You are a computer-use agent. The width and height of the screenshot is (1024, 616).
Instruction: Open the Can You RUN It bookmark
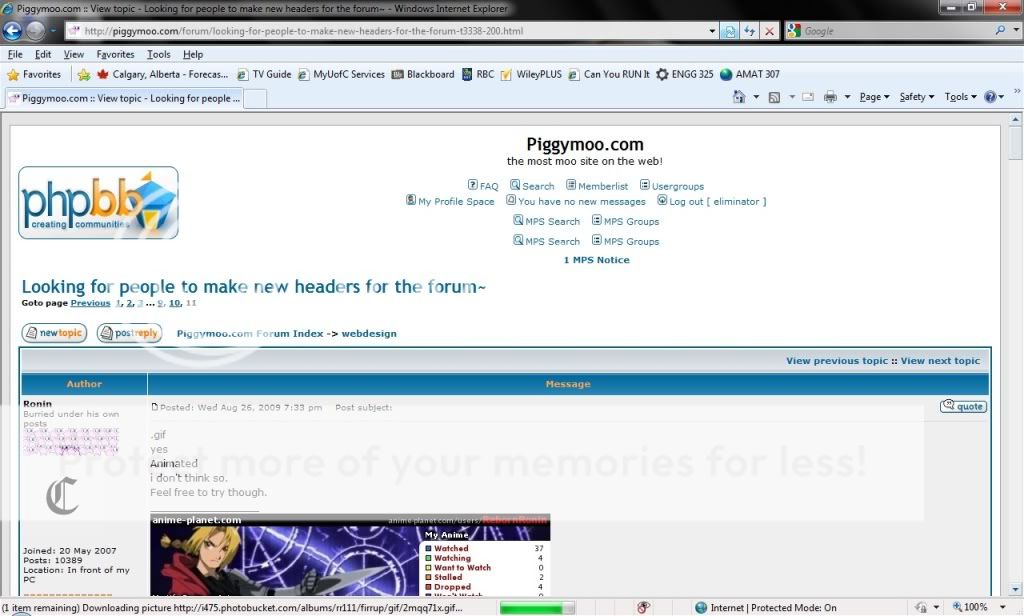click(x=609, y=74)
